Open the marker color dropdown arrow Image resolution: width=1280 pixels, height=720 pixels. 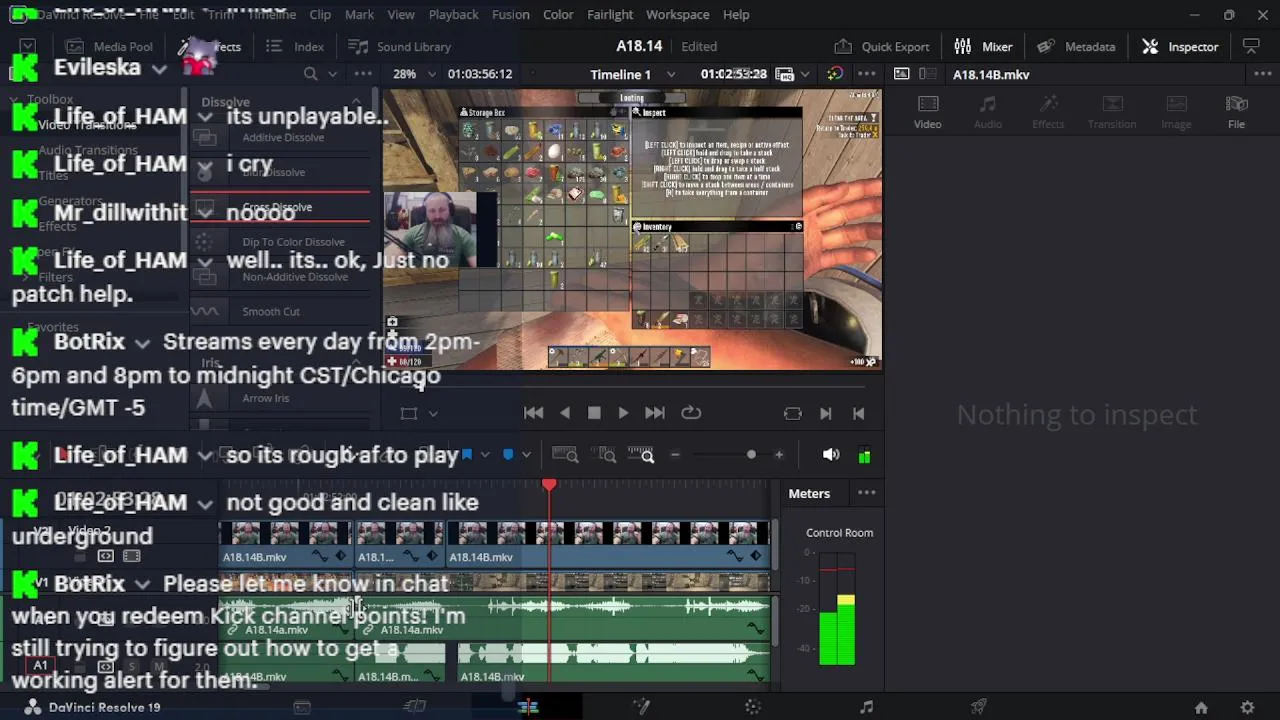pos(526,455)
